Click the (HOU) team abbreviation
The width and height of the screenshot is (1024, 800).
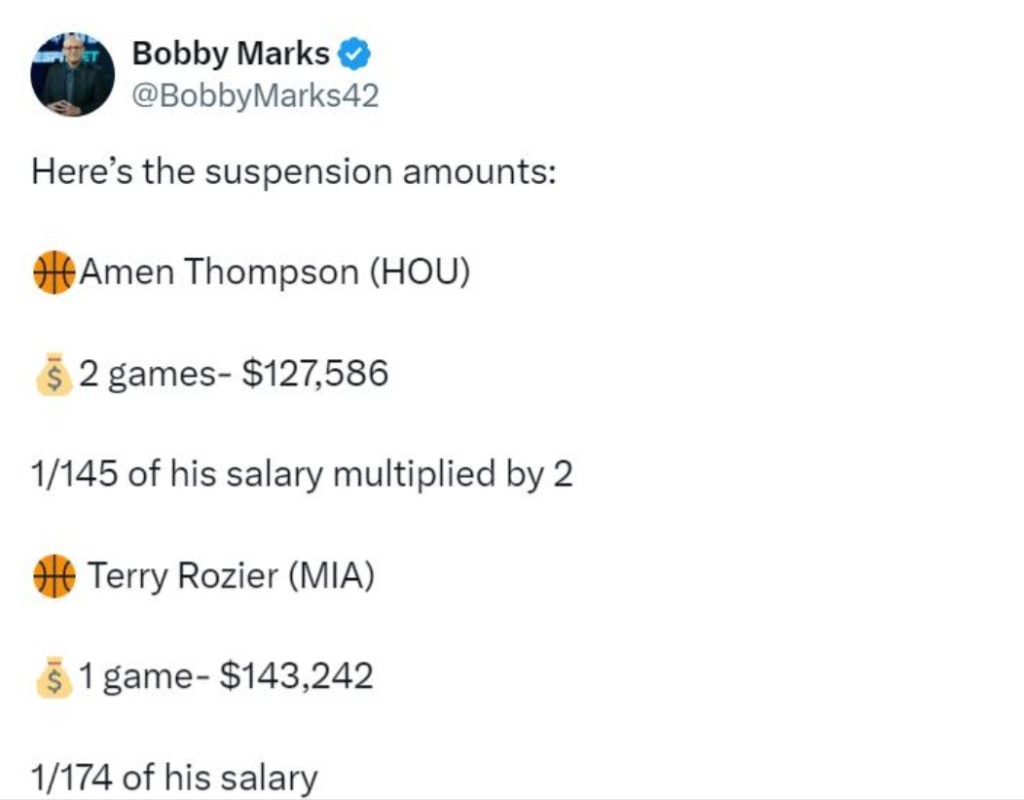(x=420, y=272)
